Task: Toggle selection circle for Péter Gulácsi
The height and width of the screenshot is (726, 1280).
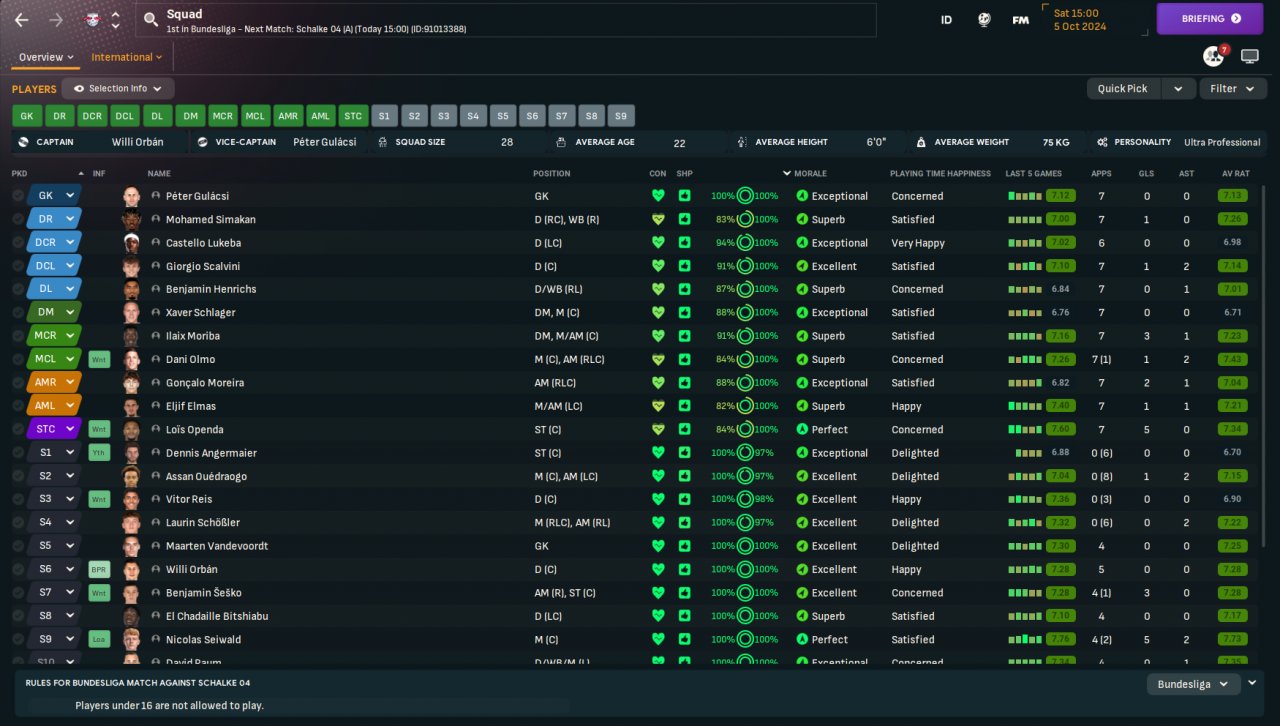Action: pyautogui.click(x=18, y=196)
